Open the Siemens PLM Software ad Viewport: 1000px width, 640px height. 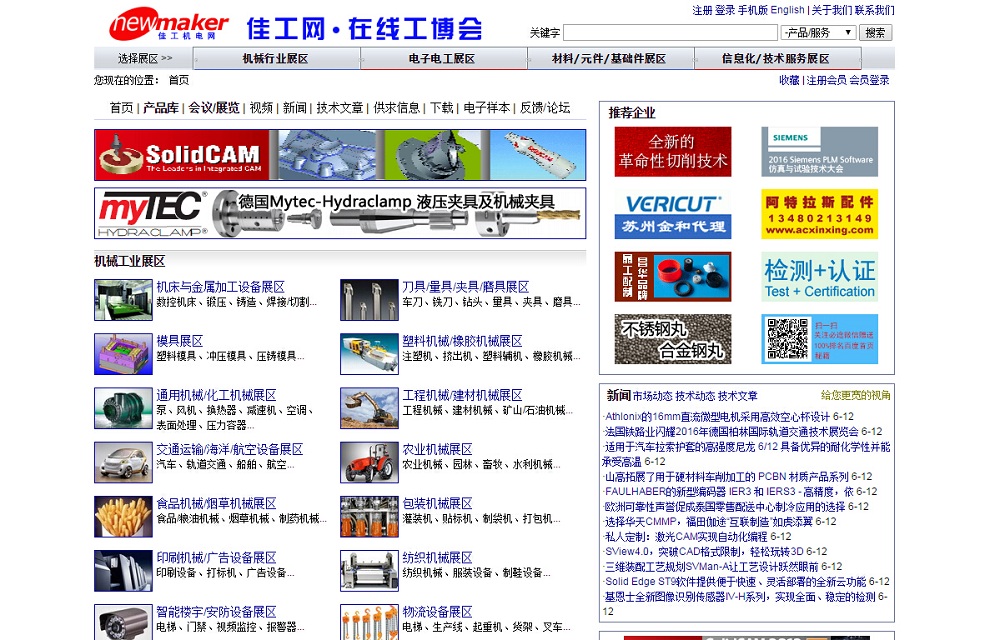[x=820, y=152]
